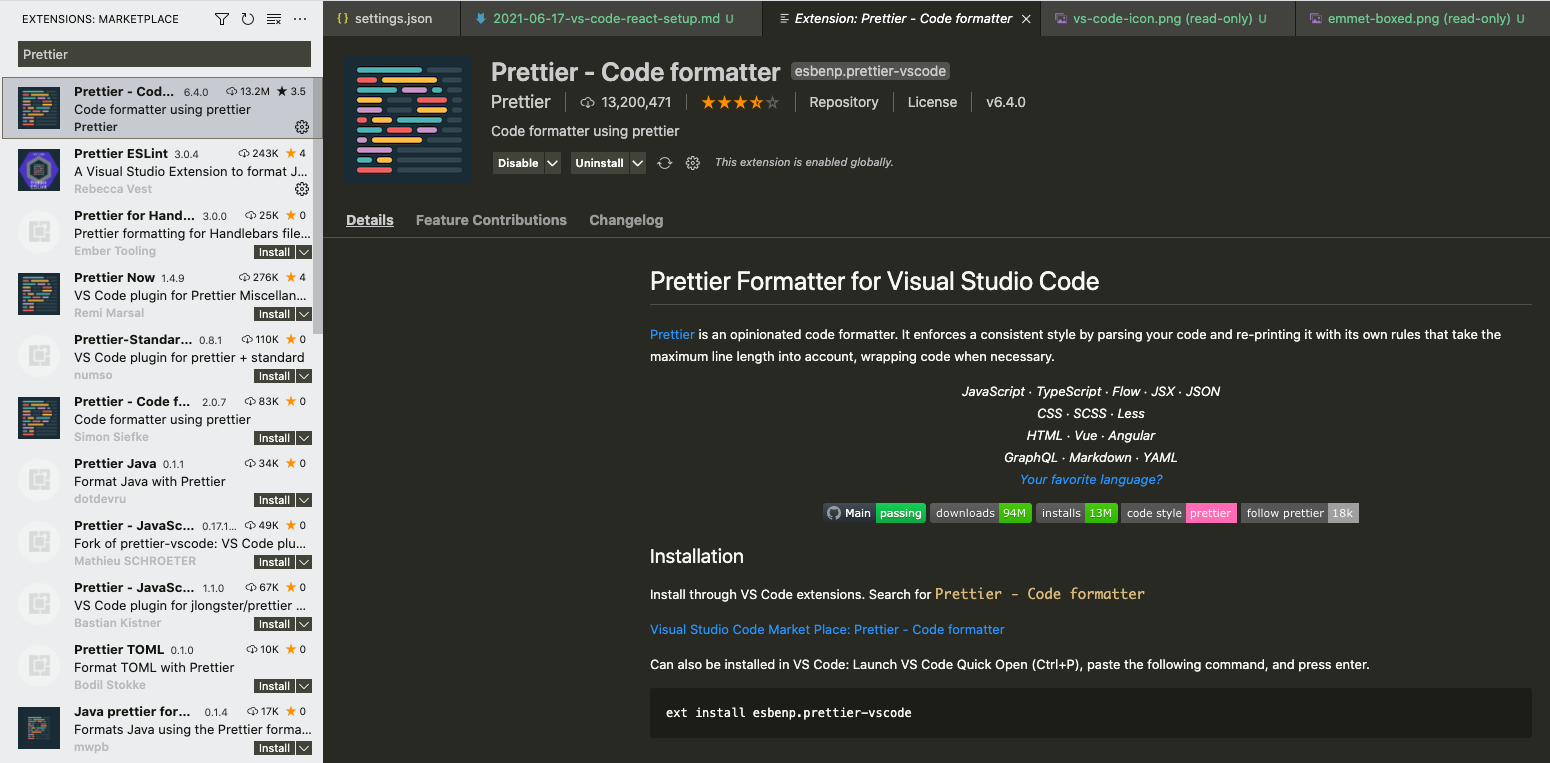Click Prettier Now extension icon
Viewport: 1550px width, 763px height.
39,294
